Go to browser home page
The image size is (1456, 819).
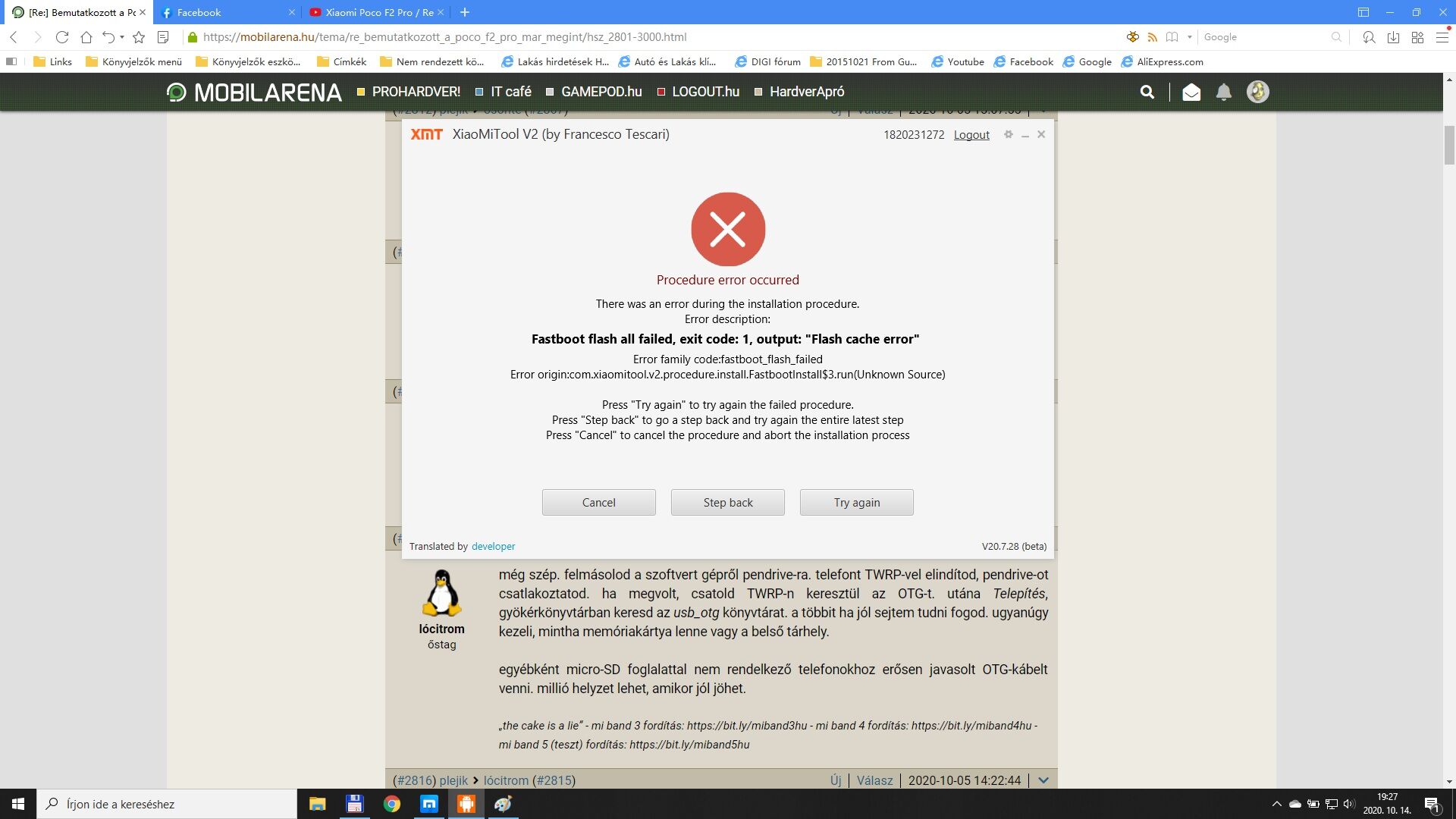coord(86,36)
